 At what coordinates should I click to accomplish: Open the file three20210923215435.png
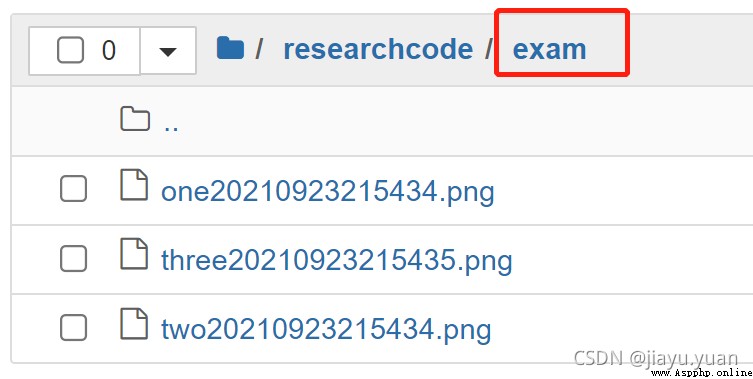[x=337, y=260]
